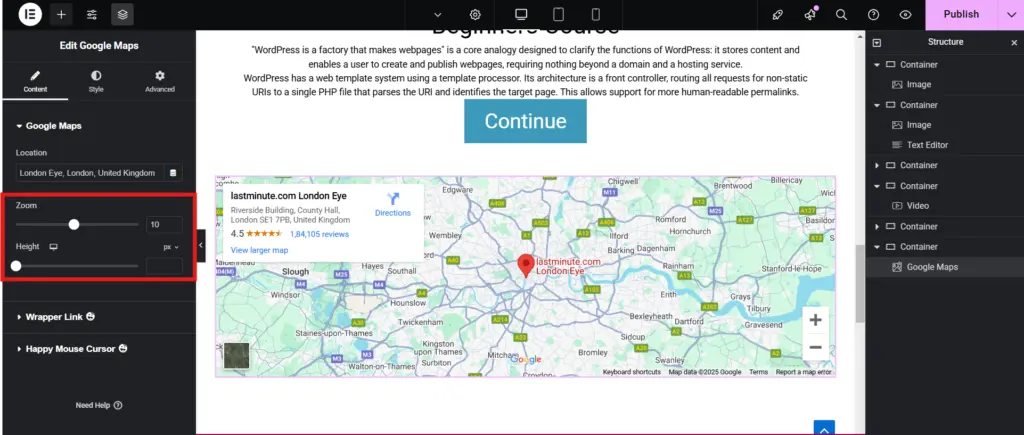Zoom in the map with plus
The height and width of the screenshot is (435, 1024).
click(815, 320)
